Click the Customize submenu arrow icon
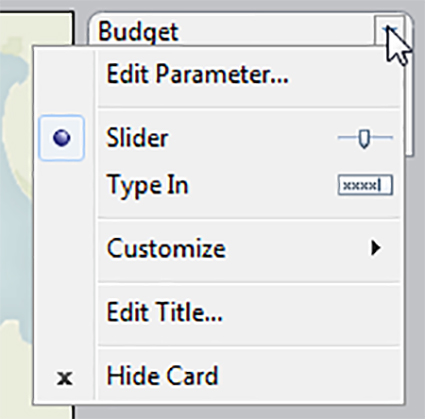The image size is (425, 419). 376,248
